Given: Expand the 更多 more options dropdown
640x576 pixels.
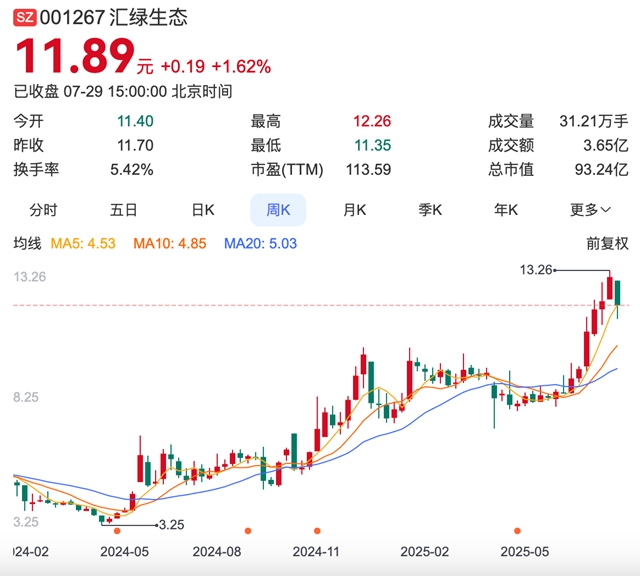Looking at the screenshot, I should [590, 210].
